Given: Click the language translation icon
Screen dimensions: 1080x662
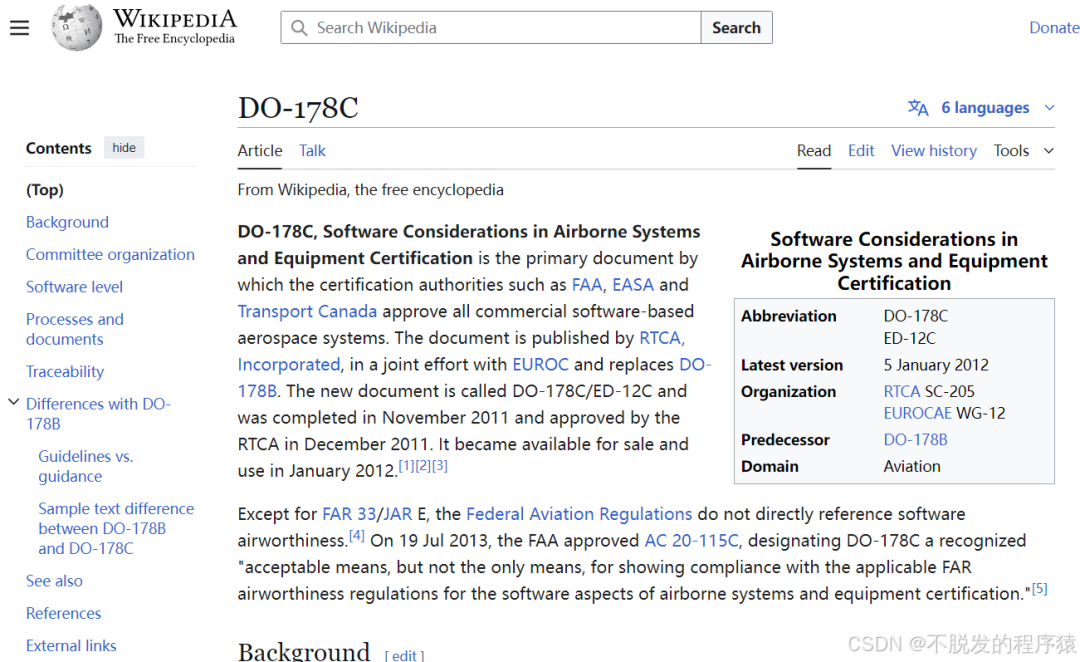Looking at the screenshot, I should coord(918,107).
